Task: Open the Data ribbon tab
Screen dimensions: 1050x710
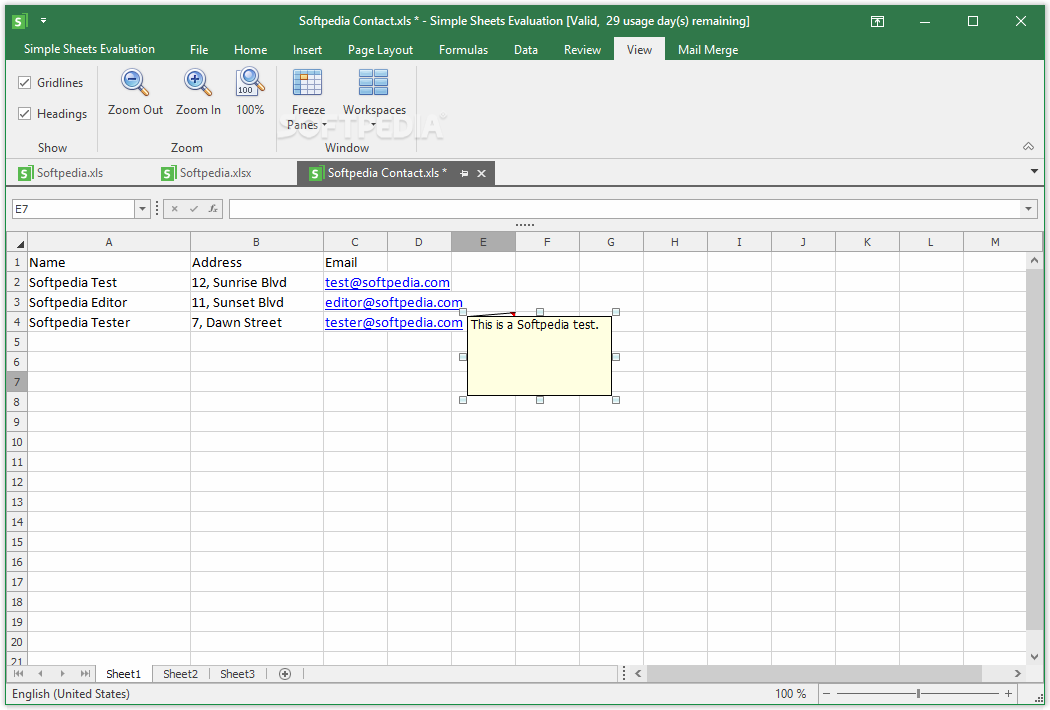Action: [526, 50]
